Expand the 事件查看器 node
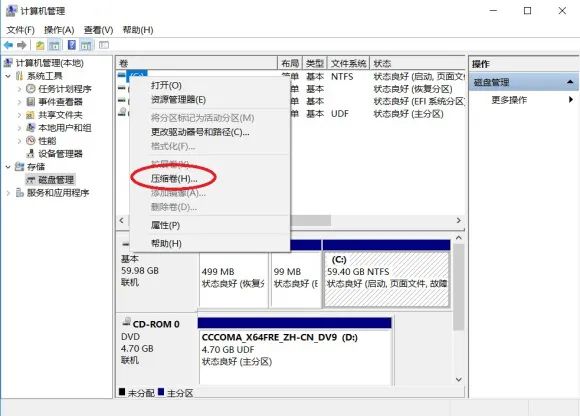 (20, 102)
